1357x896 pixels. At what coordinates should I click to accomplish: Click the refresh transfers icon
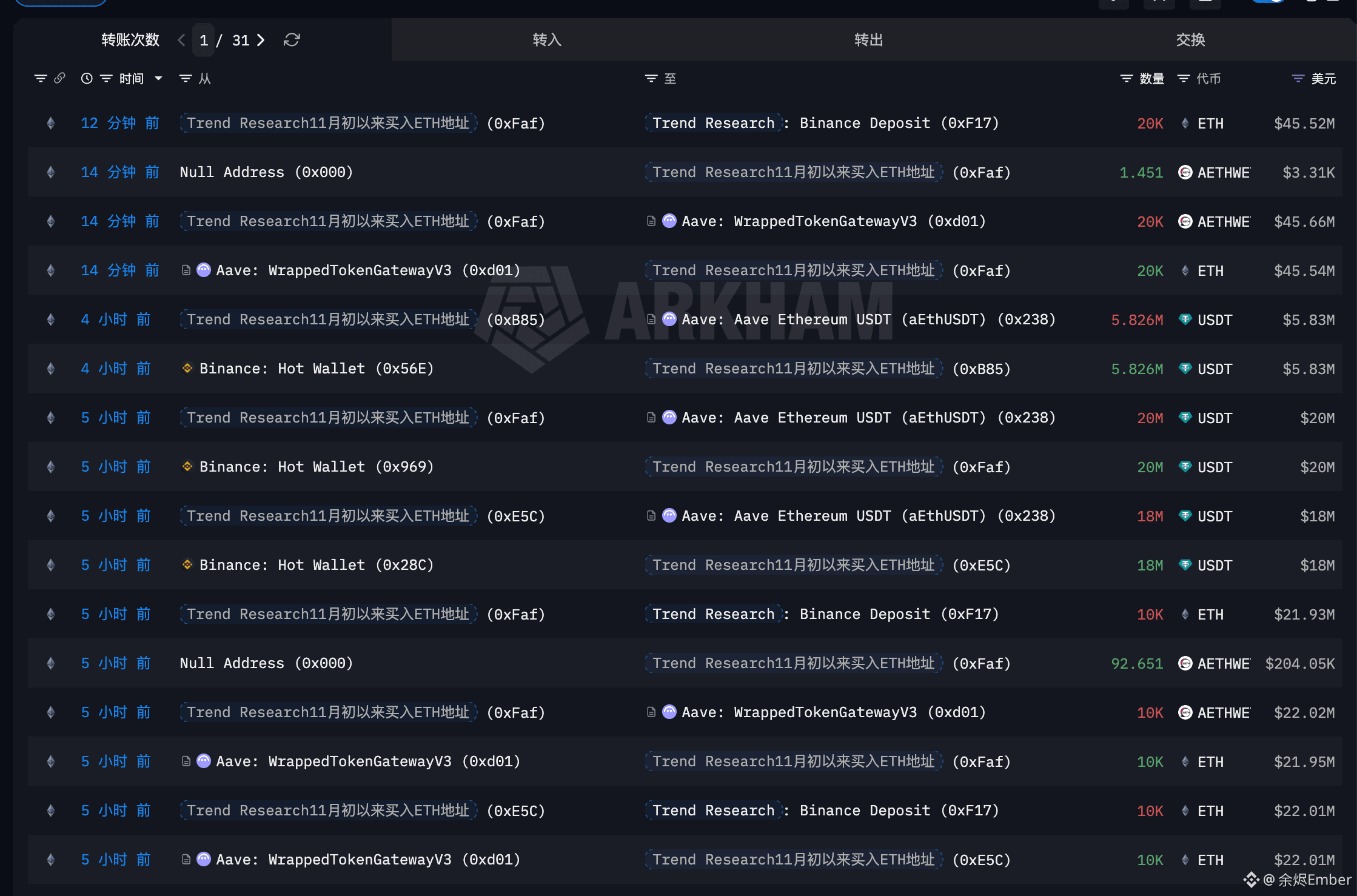pos(292,40)
